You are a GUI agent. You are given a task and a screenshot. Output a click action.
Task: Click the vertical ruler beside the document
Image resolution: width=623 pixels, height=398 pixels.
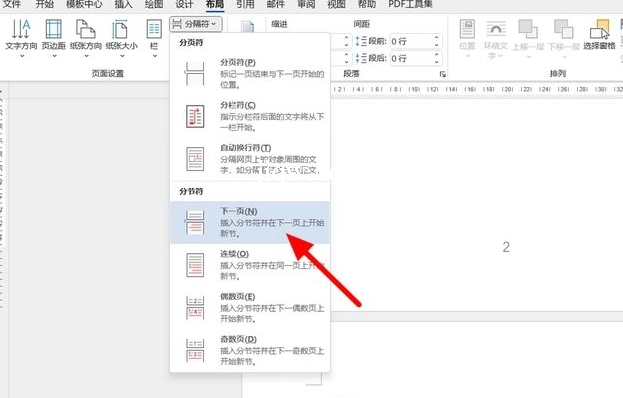click(x=2, y=199)
